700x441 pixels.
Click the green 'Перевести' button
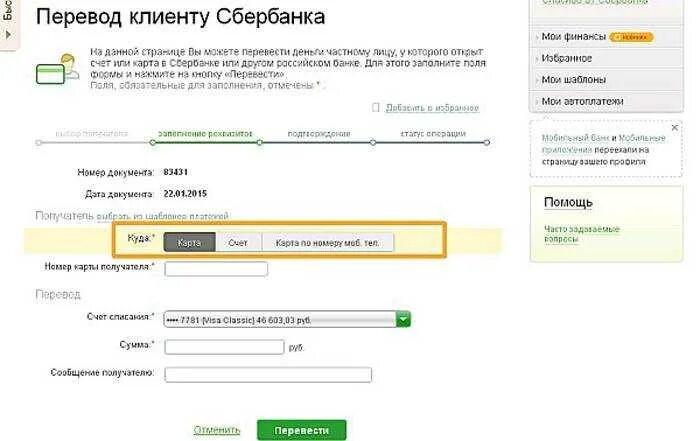301,430
